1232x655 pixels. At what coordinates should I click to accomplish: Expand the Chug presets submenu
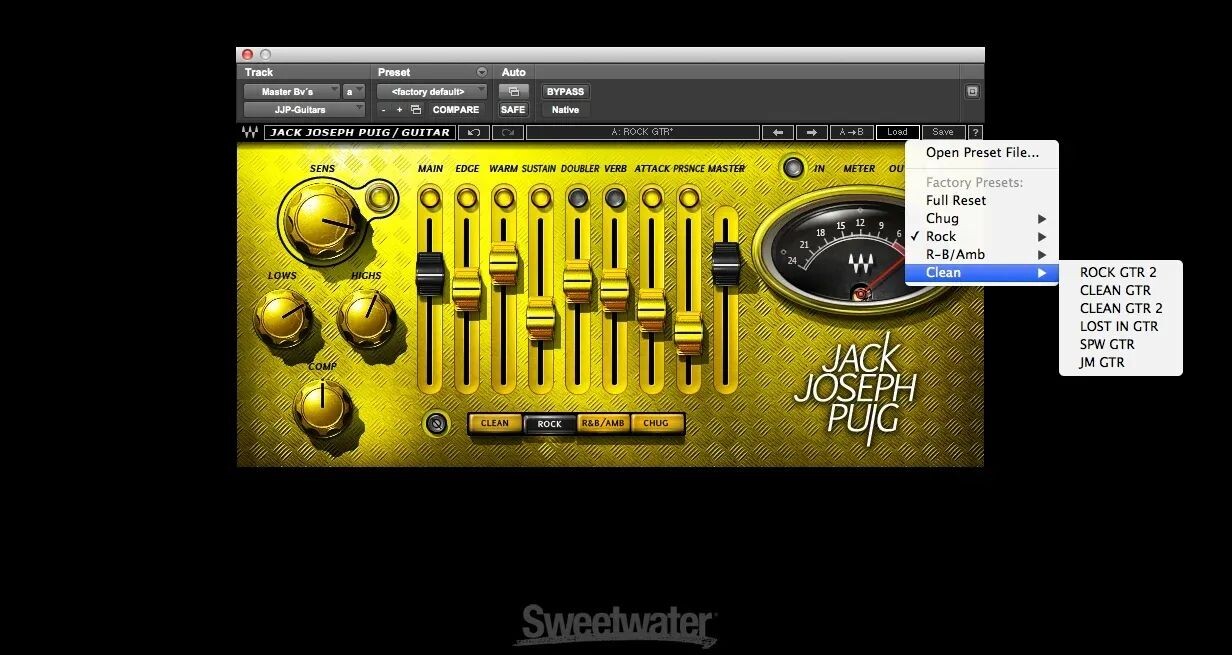(981, 218)
